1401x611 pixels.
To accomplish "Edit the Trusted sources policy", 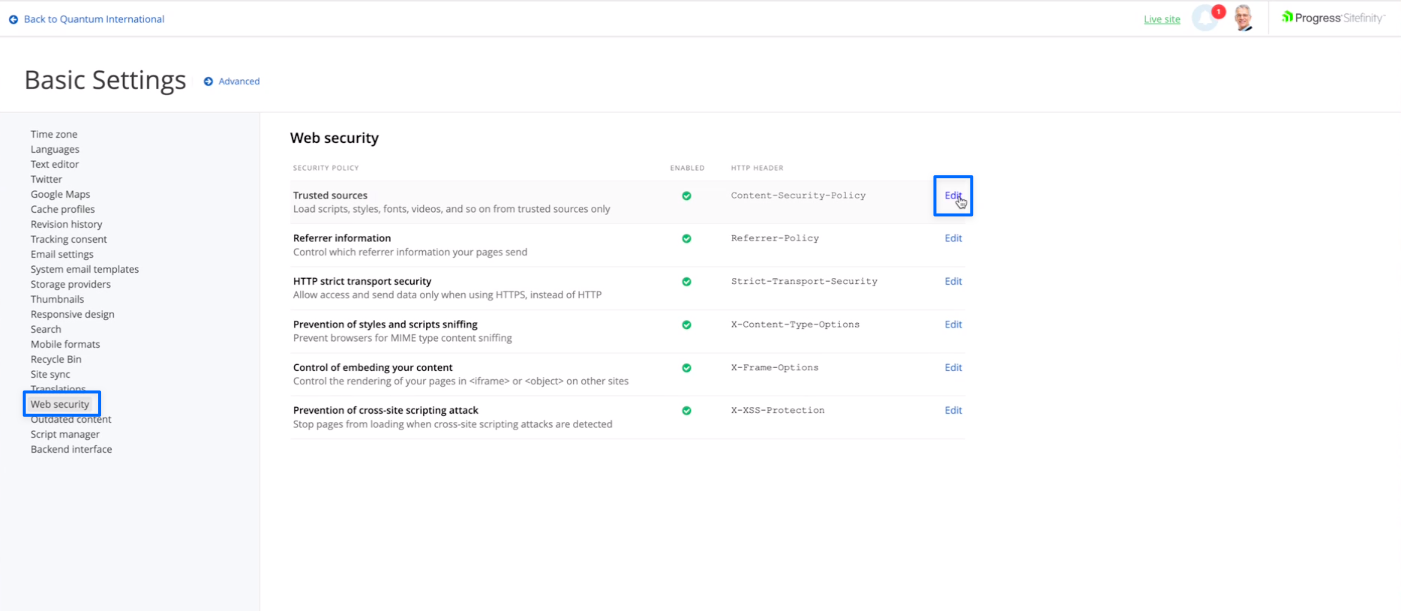I will 953,196.
